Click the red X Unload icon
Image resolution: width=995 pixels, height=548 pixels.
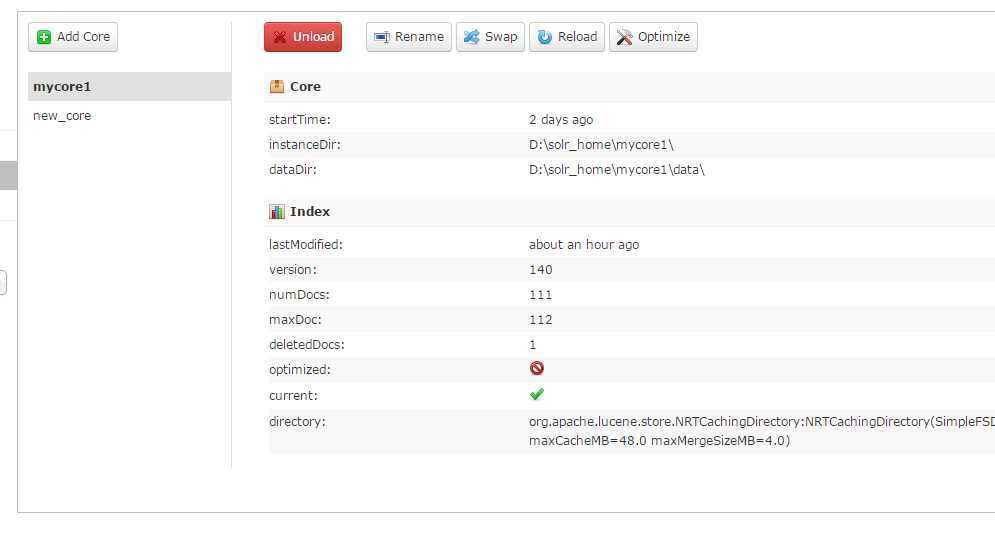[x=280, y=37]
